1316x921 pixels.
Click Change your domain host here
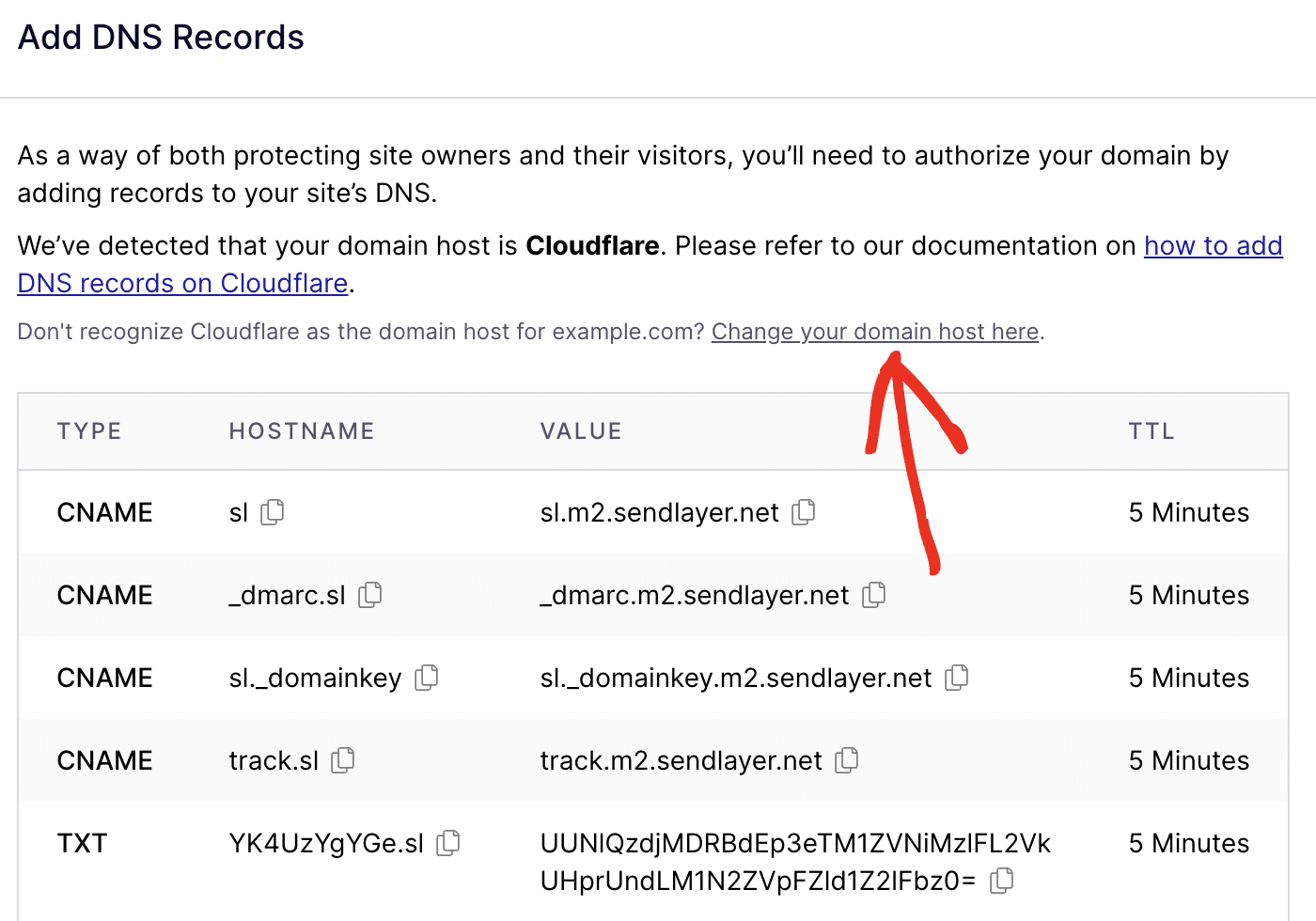[x=874, y=332]
